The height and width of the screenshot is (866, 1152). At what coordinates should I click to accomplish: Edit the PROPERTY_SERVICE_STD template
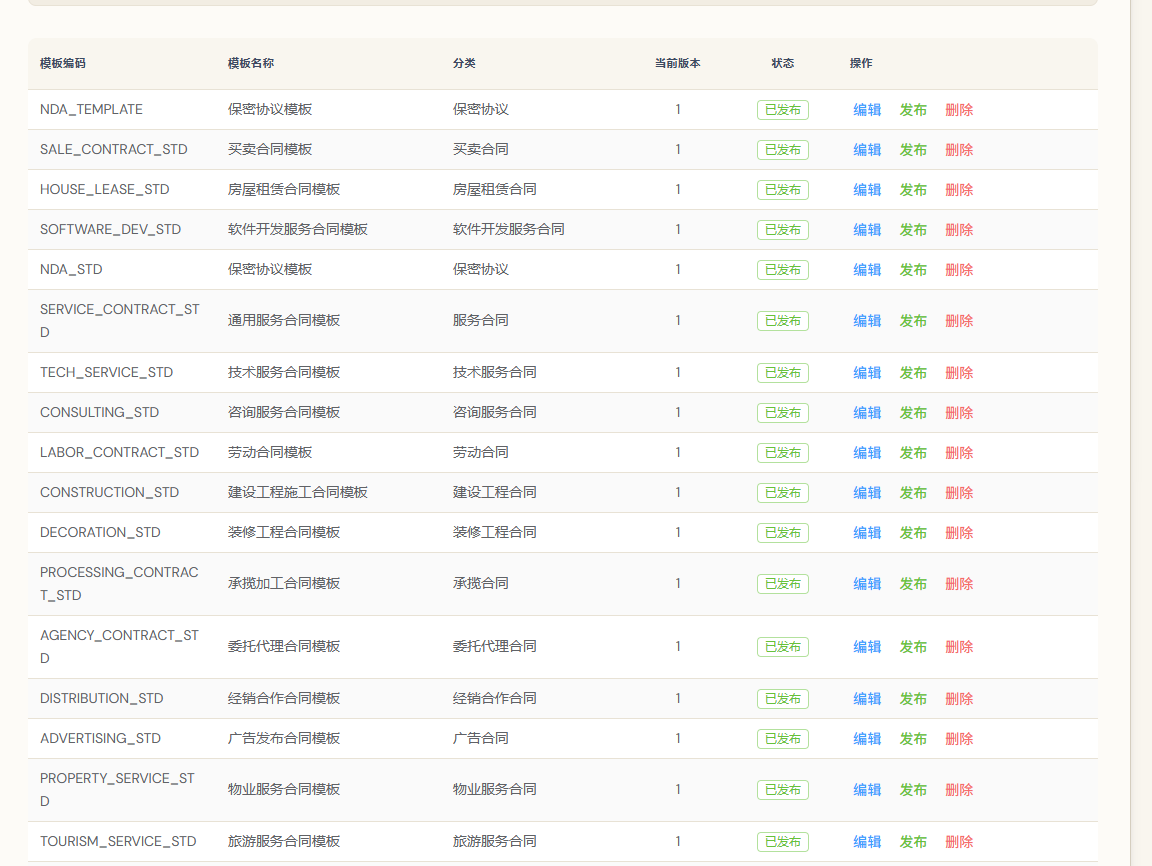pyautogui.click(x=867, y=790)
